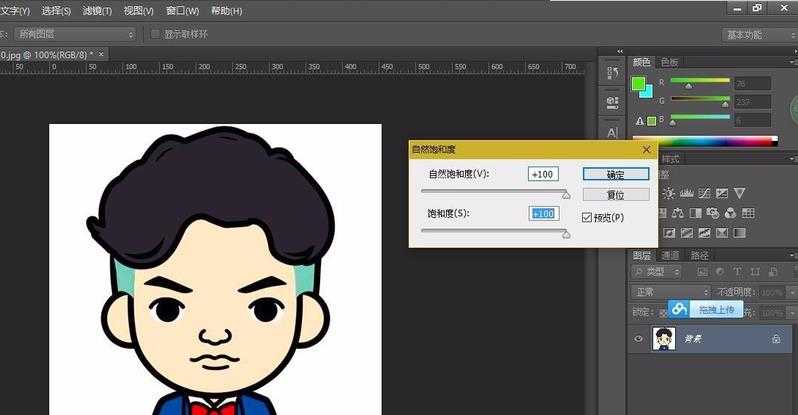
Task: Click the 确定 button in Vibrance dialog
Action: pyautogui.click(x=615, y=174)
